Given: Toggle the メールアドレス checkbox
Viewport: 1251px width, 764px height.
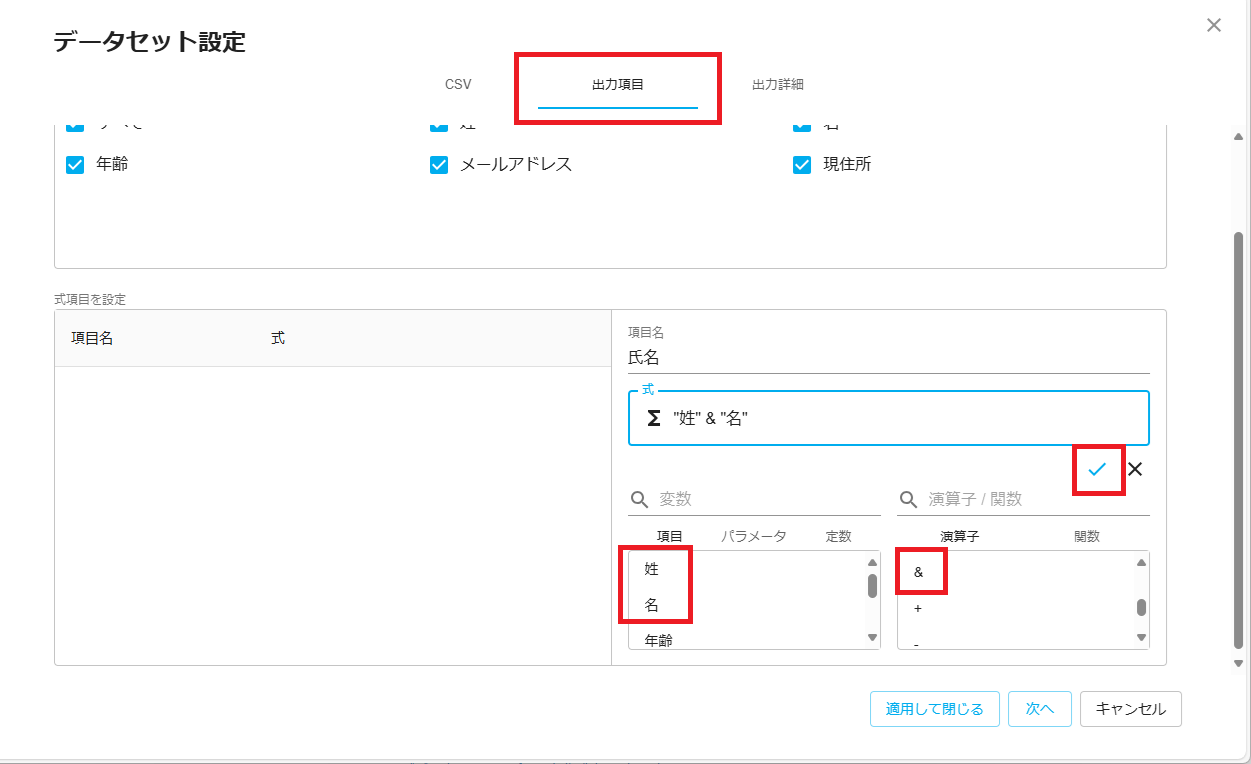Looking at the screenshot, I should 439,165.
